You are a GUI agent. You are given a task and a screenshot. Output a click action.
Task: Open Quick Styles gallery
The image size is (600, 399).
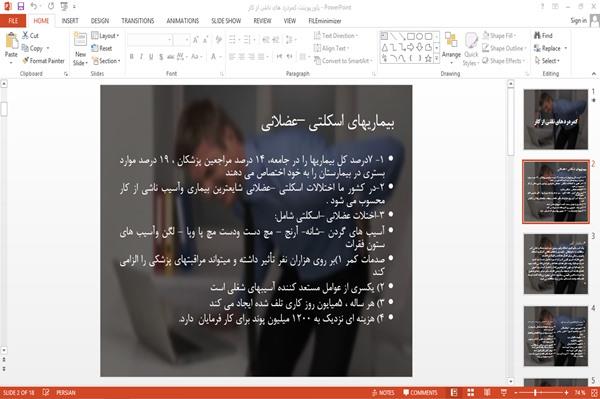pos(471,49)
